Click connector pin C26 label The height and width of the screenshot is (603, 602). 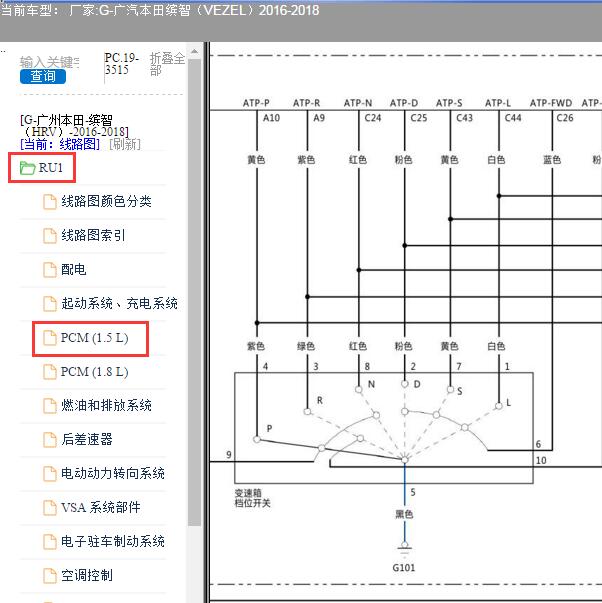point(565,118)
